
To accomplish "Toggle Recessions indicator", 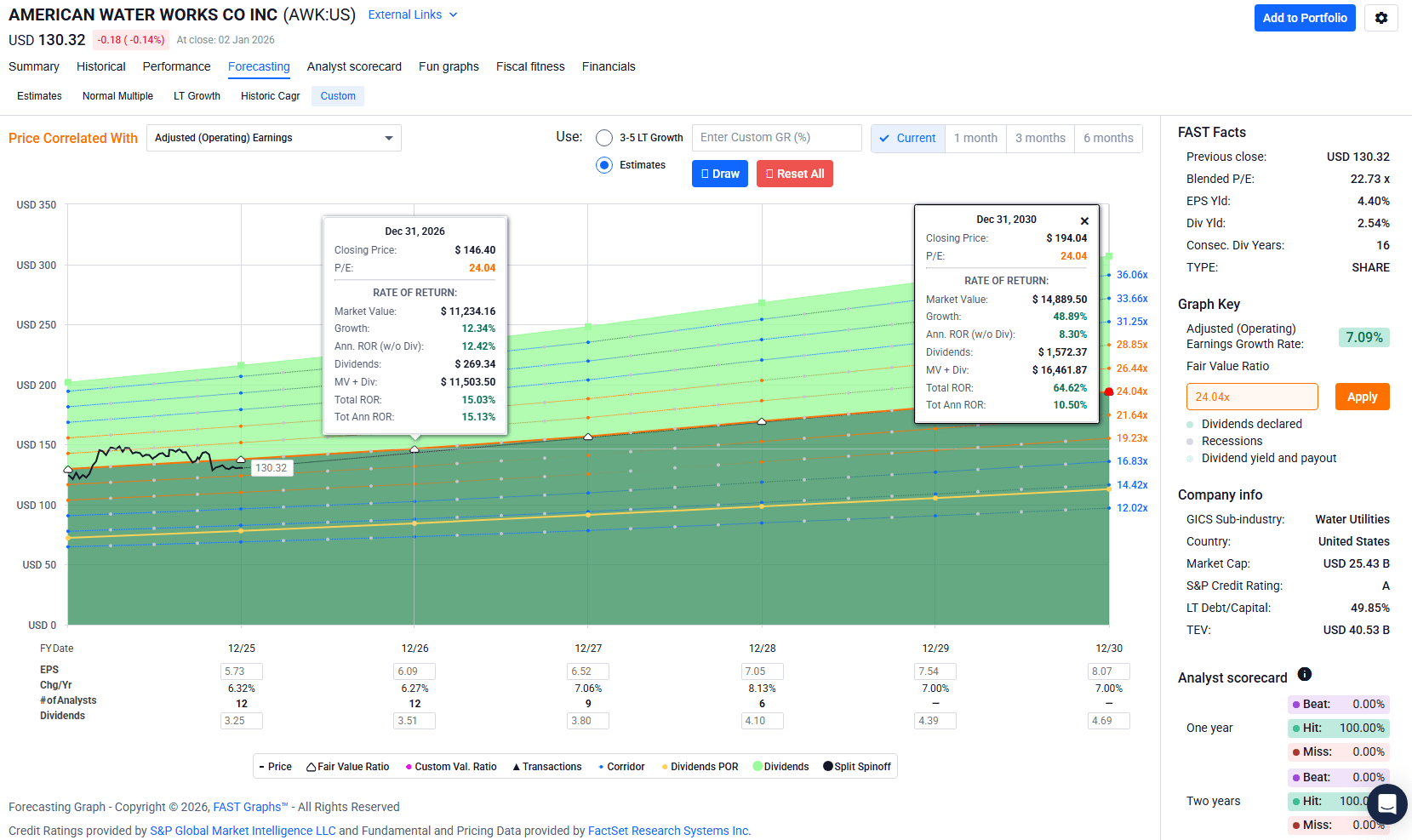I will (1190, 442).
